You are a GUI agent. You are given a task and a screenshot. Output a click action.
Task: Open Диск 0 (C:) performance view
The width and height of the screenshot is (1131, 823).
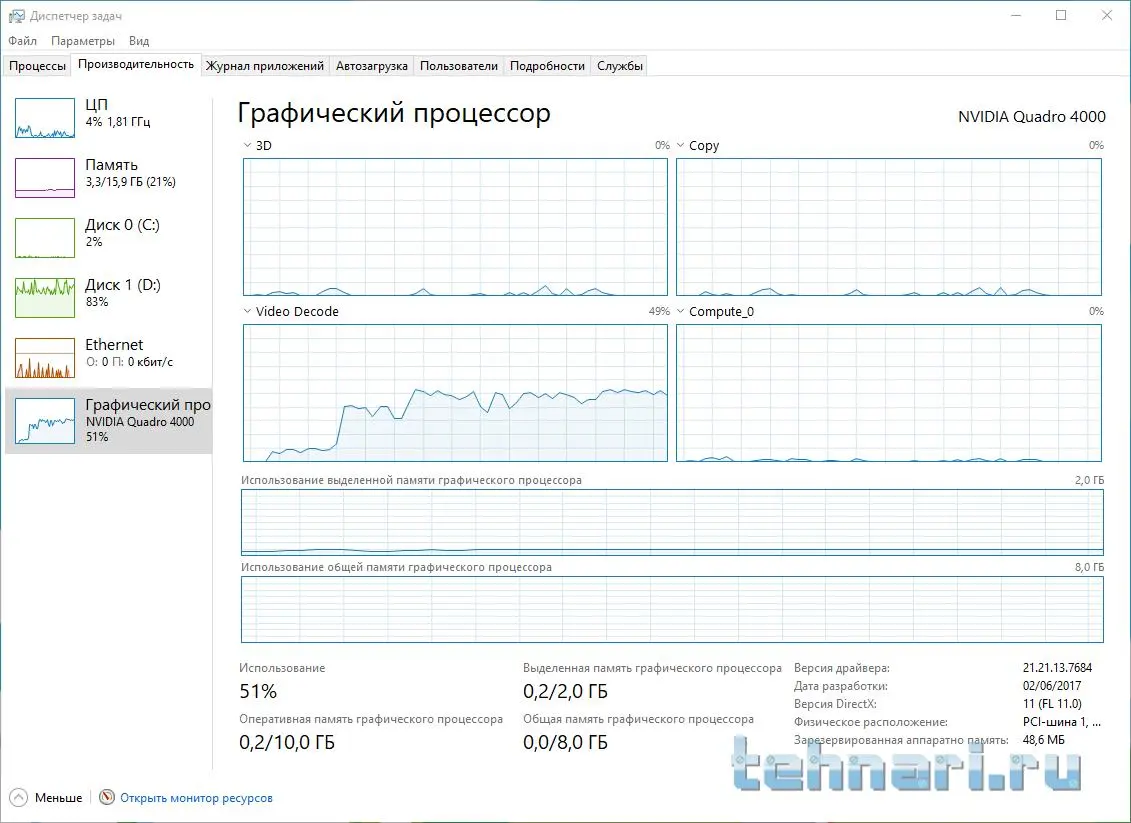coord(108,237)
